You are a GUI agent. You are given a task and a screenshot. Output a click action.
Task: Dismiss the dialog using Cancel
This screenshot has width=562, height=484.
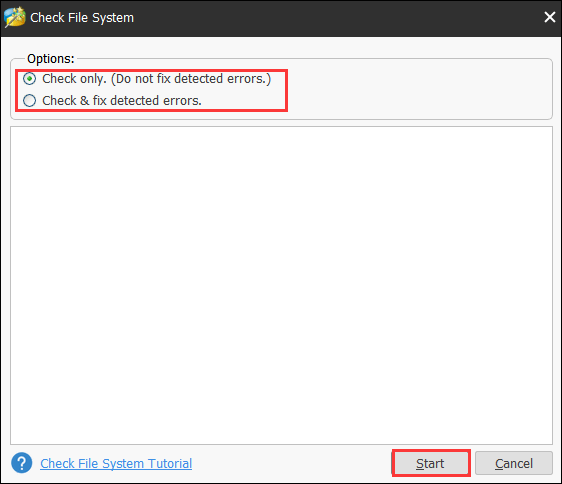[x=514, y=463]
